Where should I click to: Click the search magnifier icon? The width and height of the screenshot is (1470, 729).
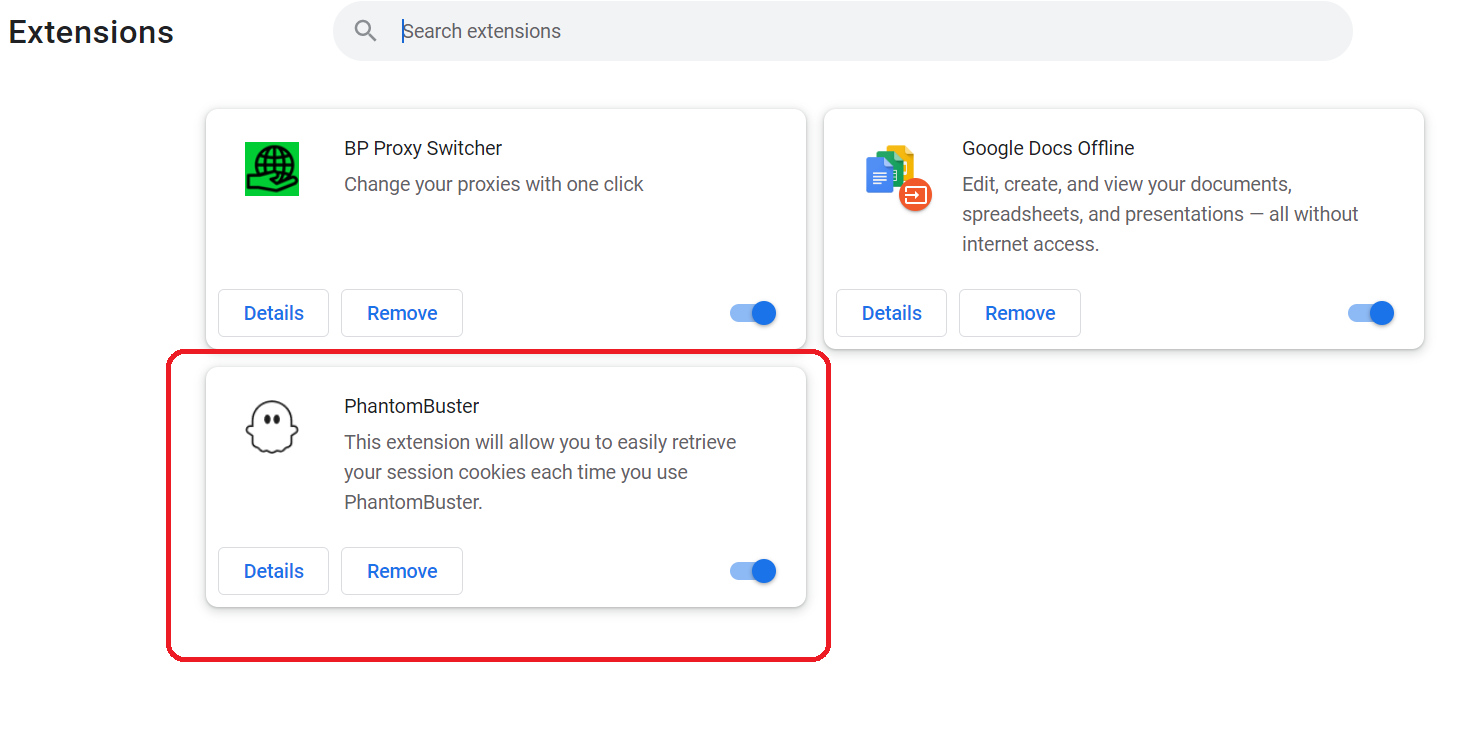[x=366, y=31]
